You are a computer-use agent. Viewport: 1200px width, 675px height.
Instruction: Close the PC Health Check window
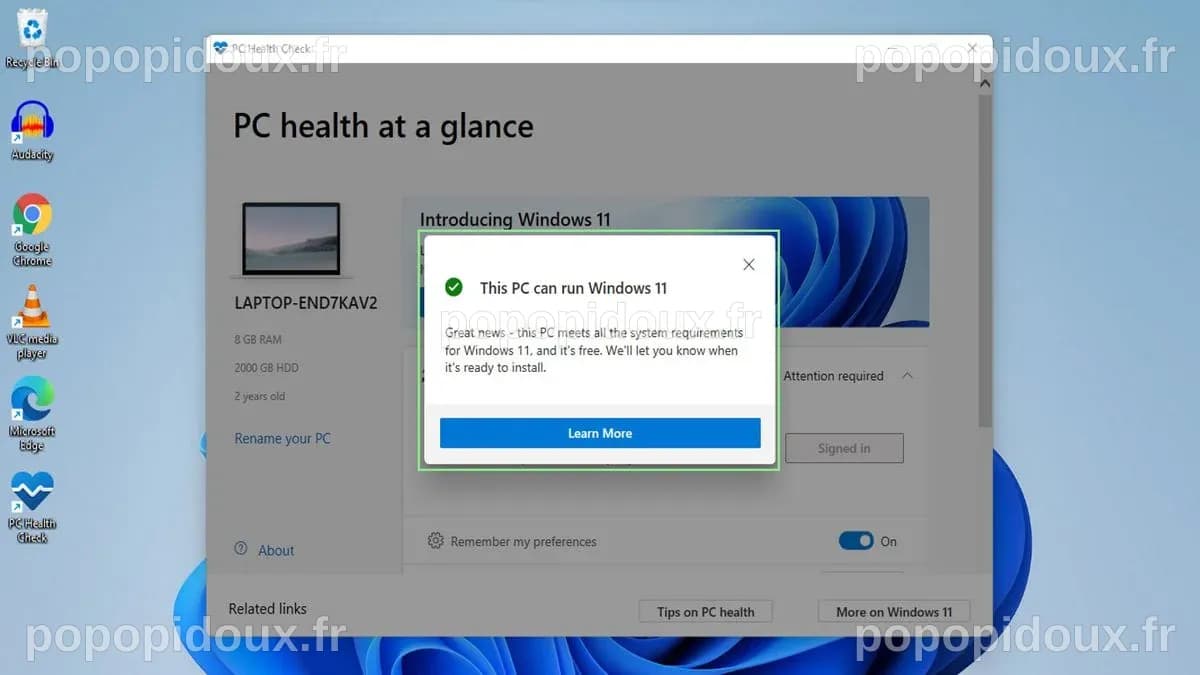pyautogui.click(x=972, y=48)
